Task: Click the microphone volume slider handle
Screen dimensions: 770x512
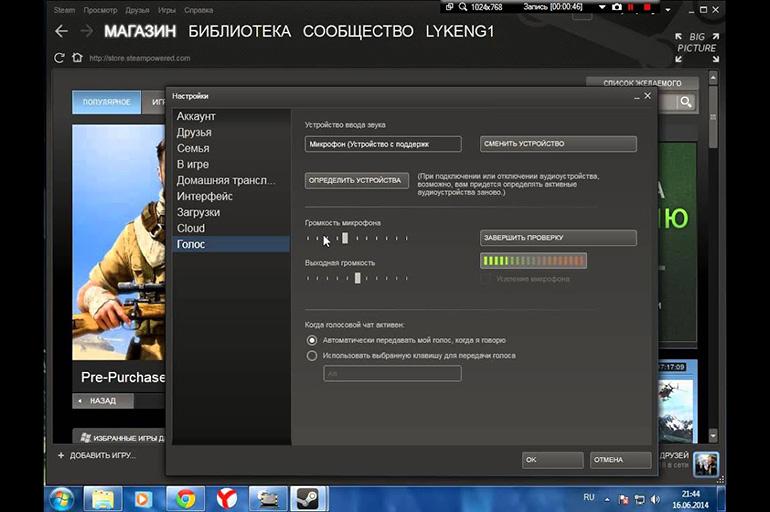Action: click(345, 238)
